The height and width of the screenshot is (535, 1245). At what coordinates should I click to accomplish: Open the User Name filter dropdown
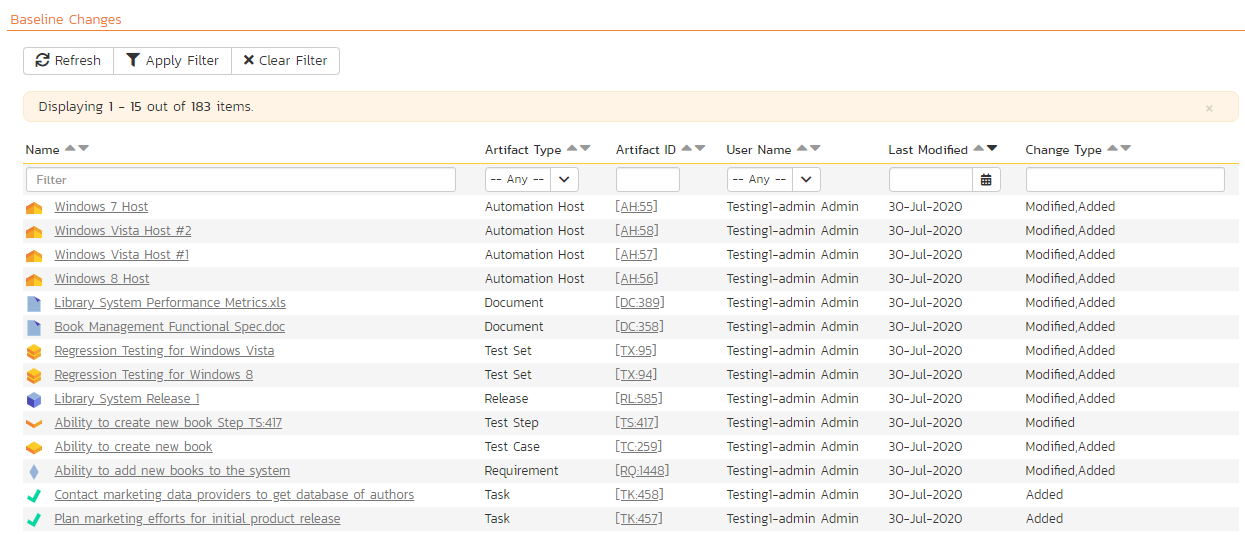click(x=773, y=180)
